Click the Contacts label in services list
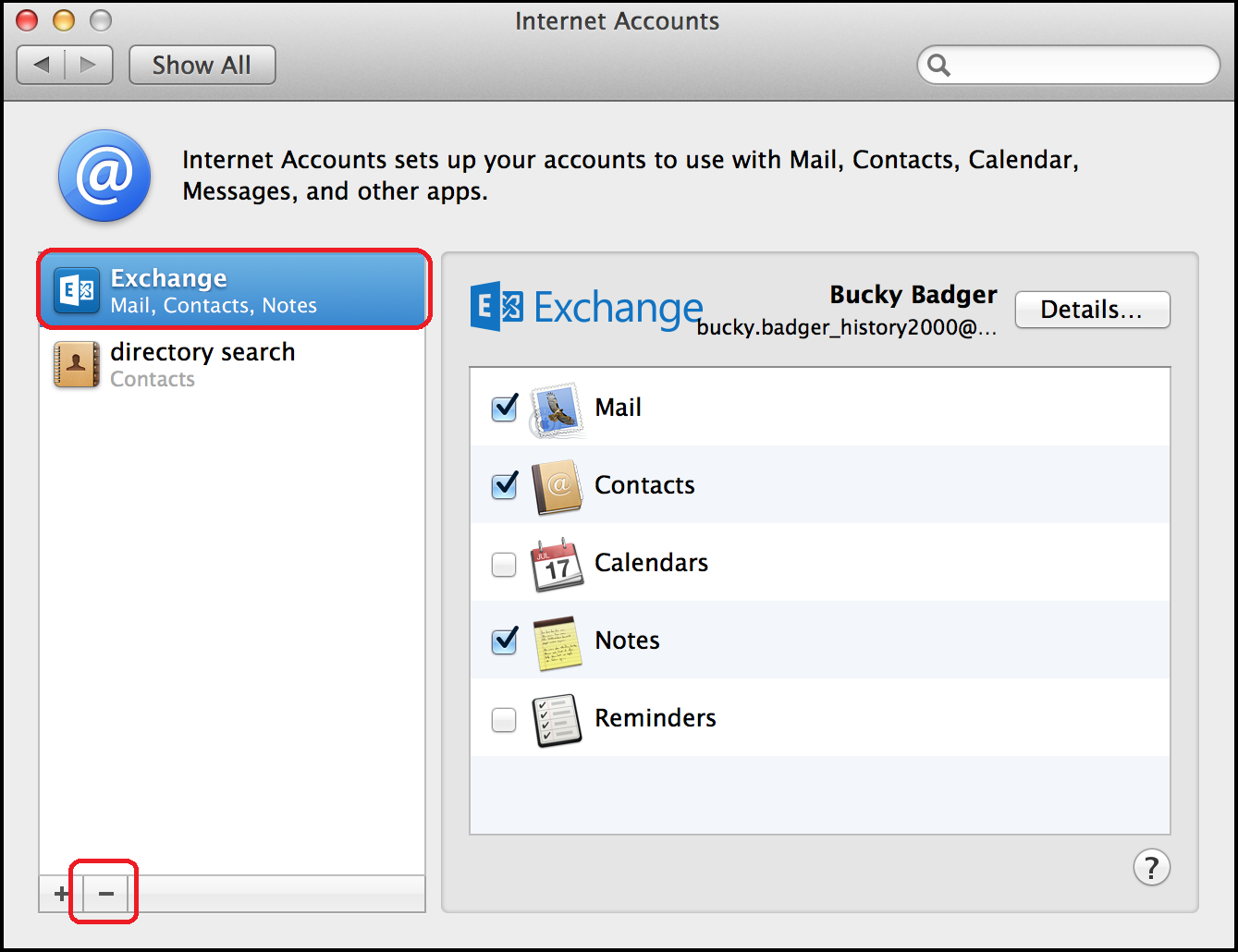 click(644, 485)
